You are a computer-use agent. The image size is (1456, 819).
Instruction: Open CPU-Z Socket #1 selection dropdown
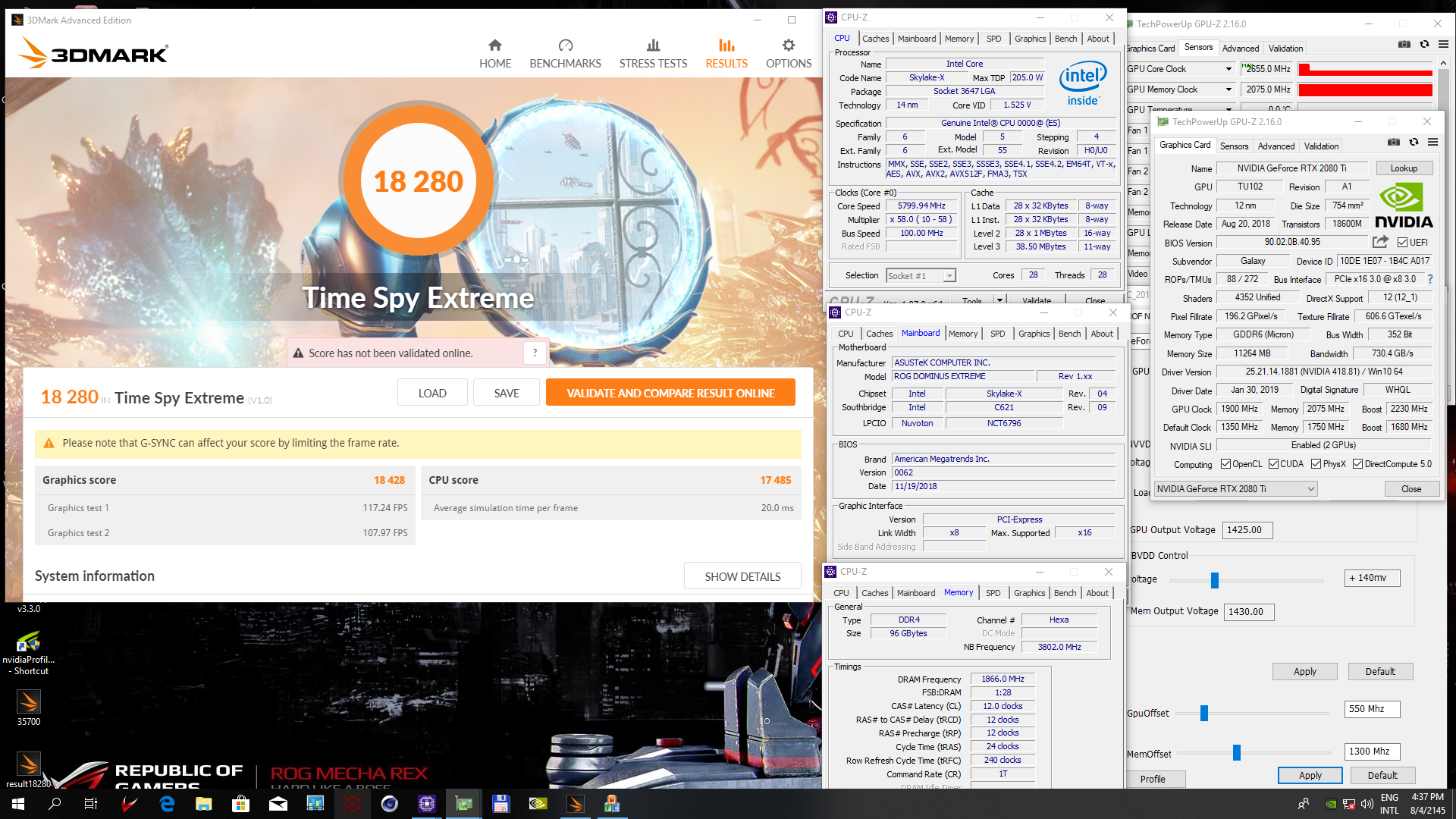pos(921,276)
